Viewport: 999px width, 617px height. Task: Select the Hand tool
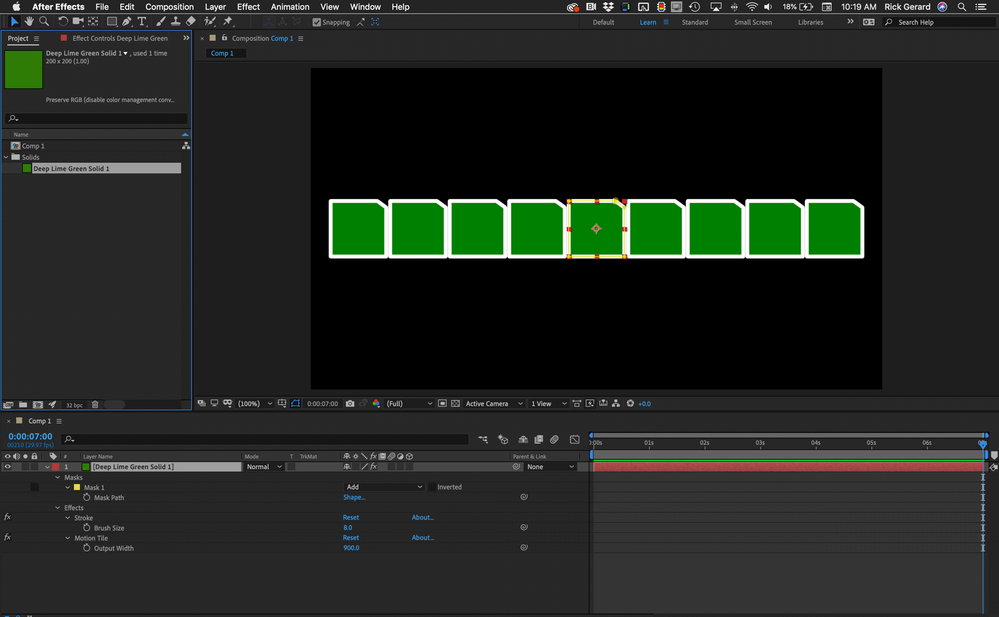tap(29, 22)
